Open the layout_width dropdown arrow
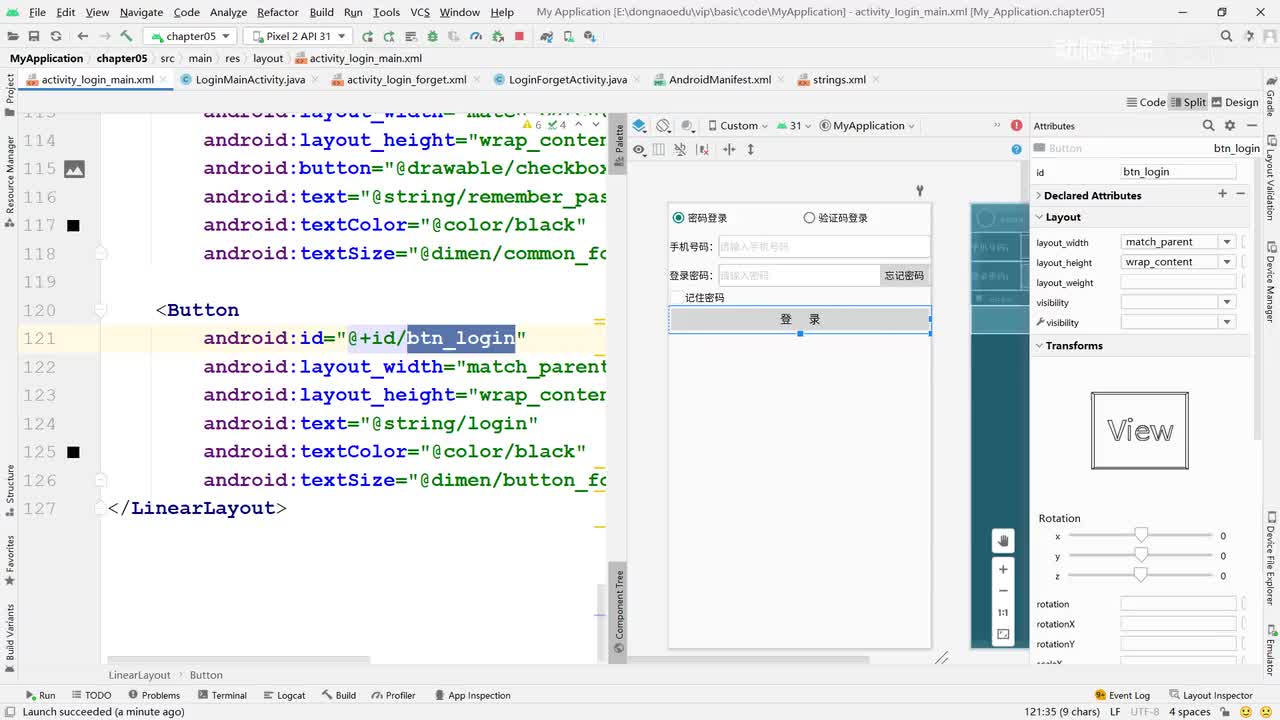Viewport: 1280px width, 720px height. pos(1226,242)
